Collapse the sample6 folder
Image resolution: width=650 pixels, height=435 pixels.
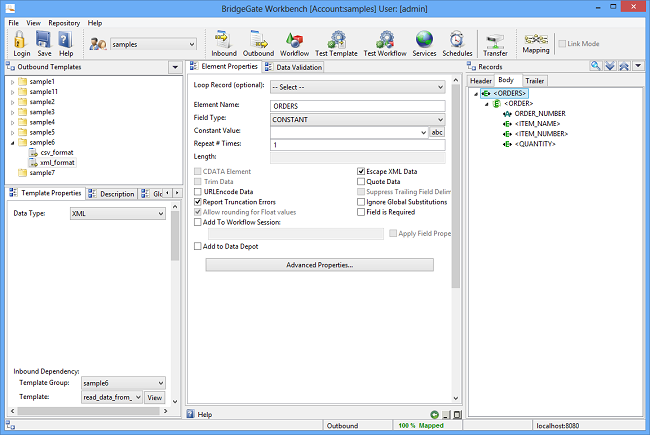(x=12, y=143)
